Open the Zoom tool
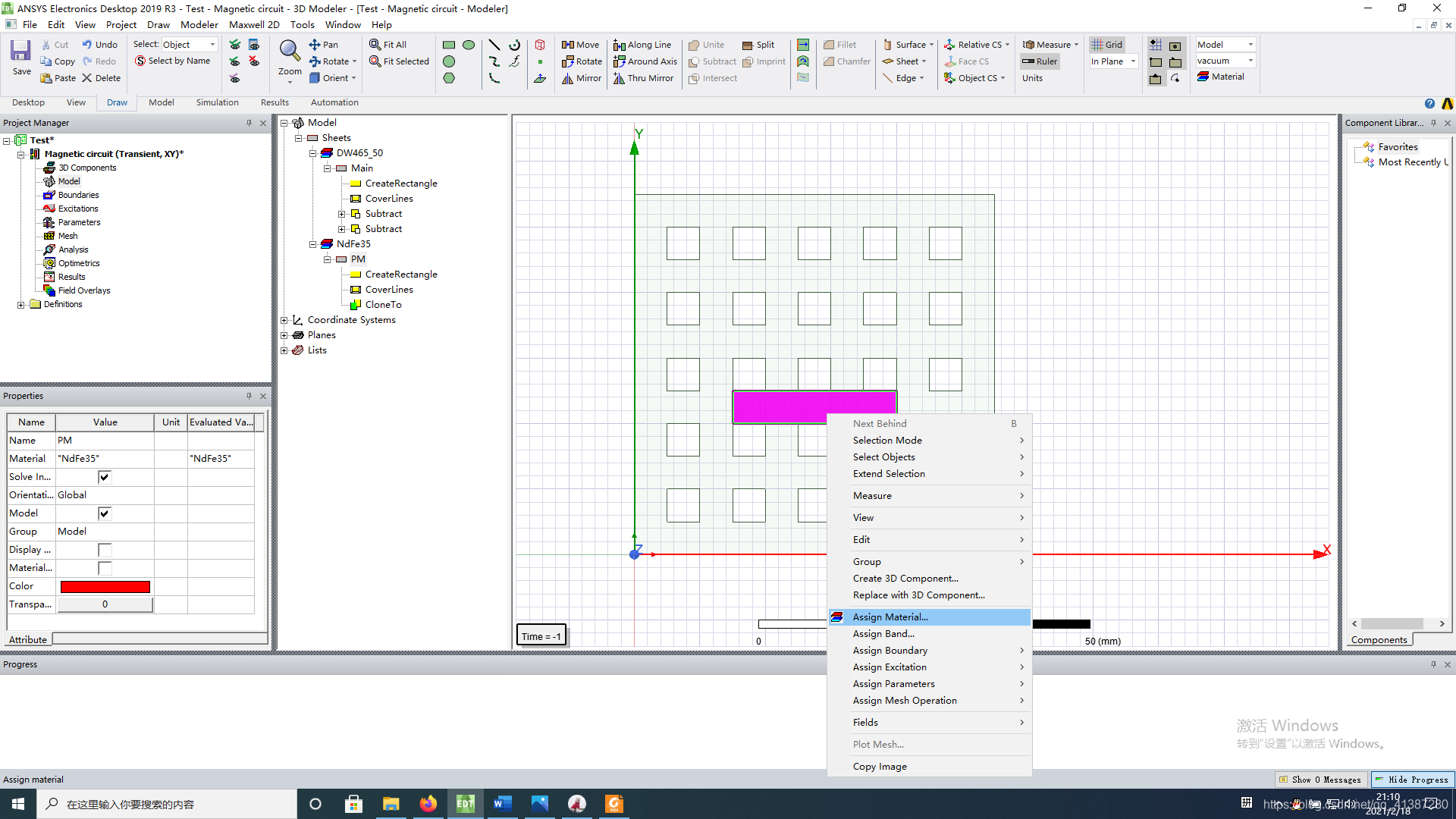 pos(290,59)
